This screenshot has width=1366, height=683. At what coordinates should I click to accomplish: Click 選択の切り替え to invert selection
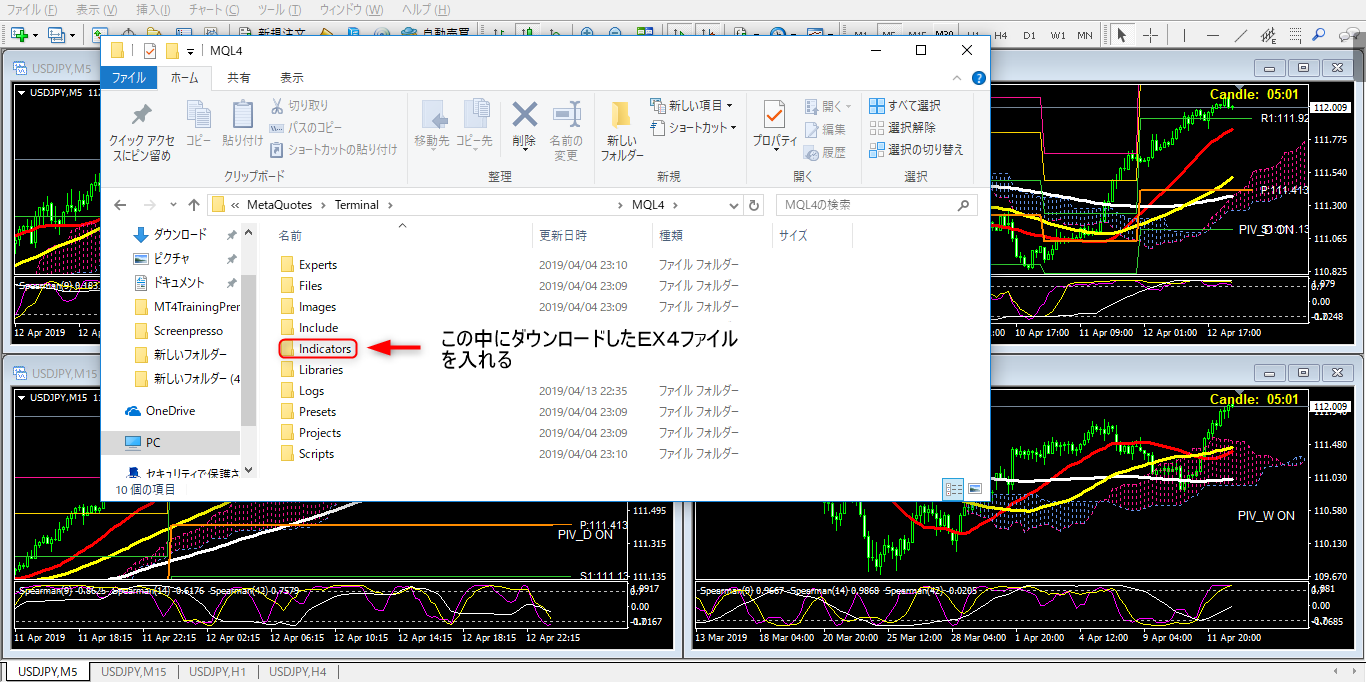point(915,150)
